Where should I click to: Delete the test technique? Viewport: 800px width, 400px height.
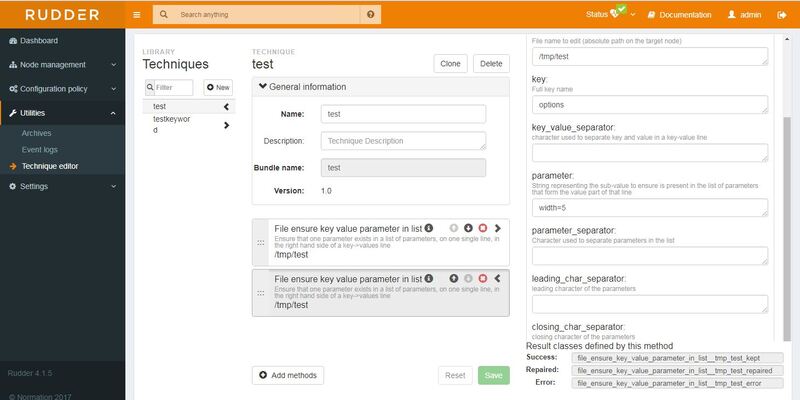491,64
